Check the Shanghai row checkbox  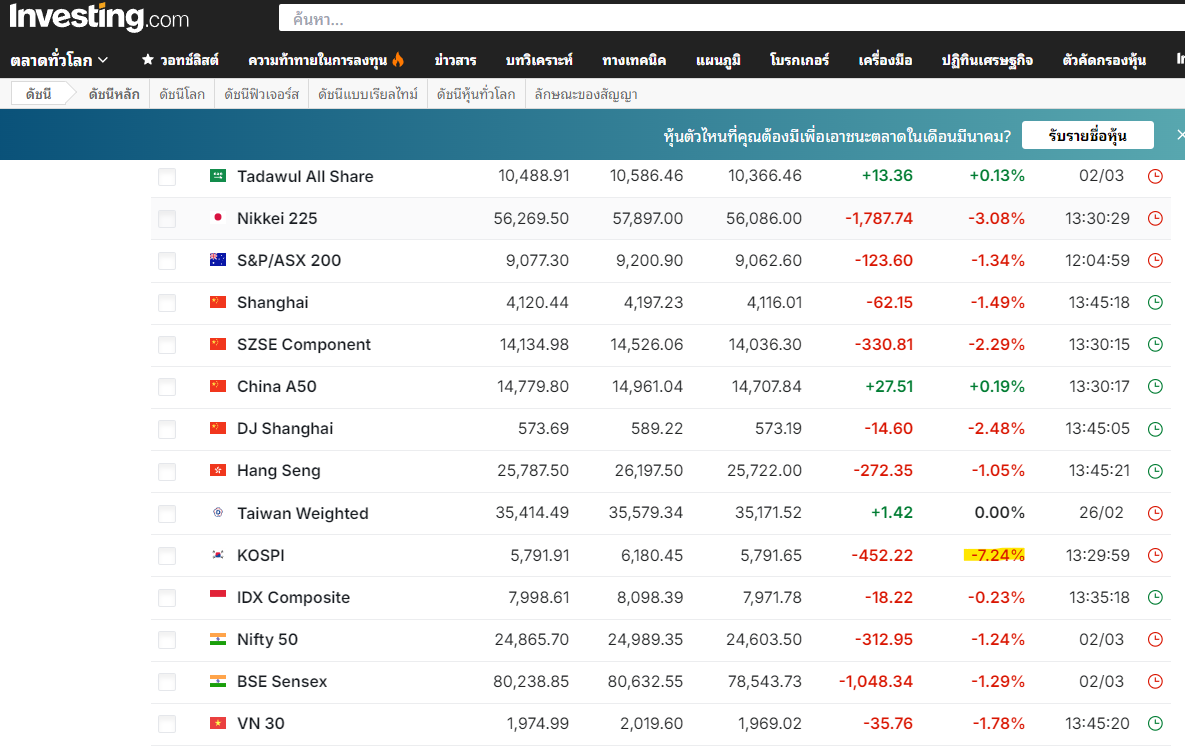click(x=167, y=303)
